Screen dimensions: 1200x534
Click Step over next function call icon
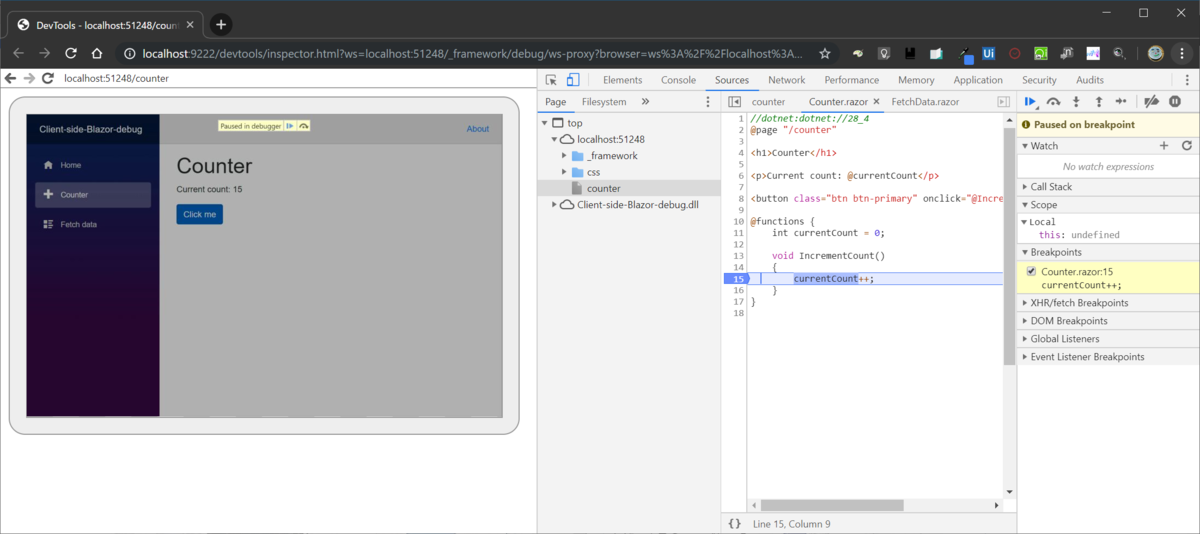tap(1053, 101)
